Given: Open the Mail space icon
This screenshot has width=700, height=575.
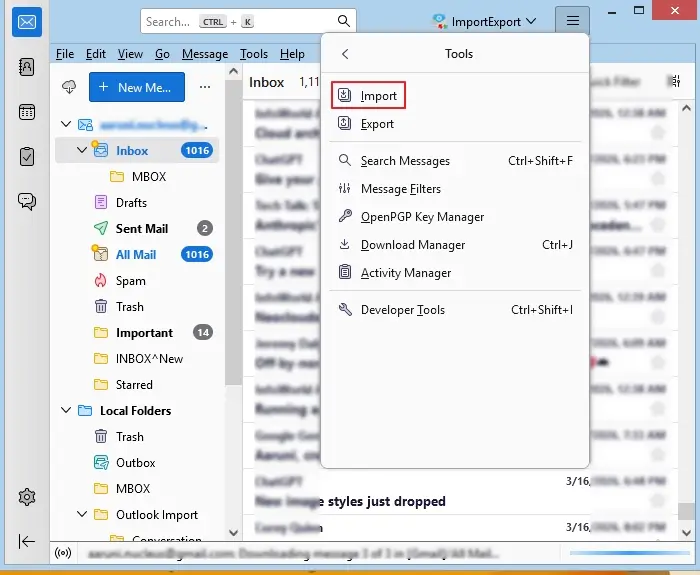Looking at the screenshot, I should click(27, 21).
